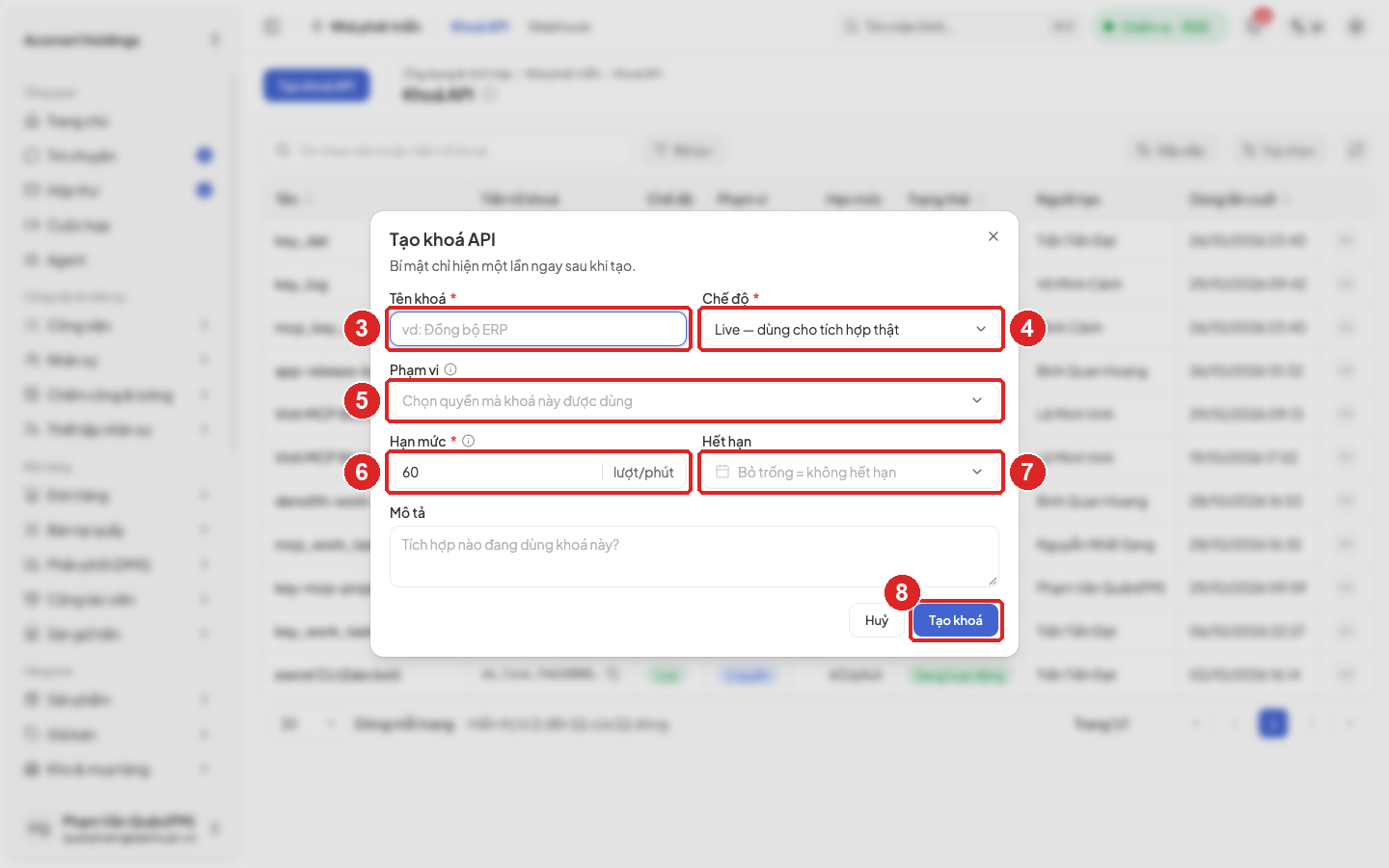
Task: Click the Tên khoá name field
Action: (538, 329)
